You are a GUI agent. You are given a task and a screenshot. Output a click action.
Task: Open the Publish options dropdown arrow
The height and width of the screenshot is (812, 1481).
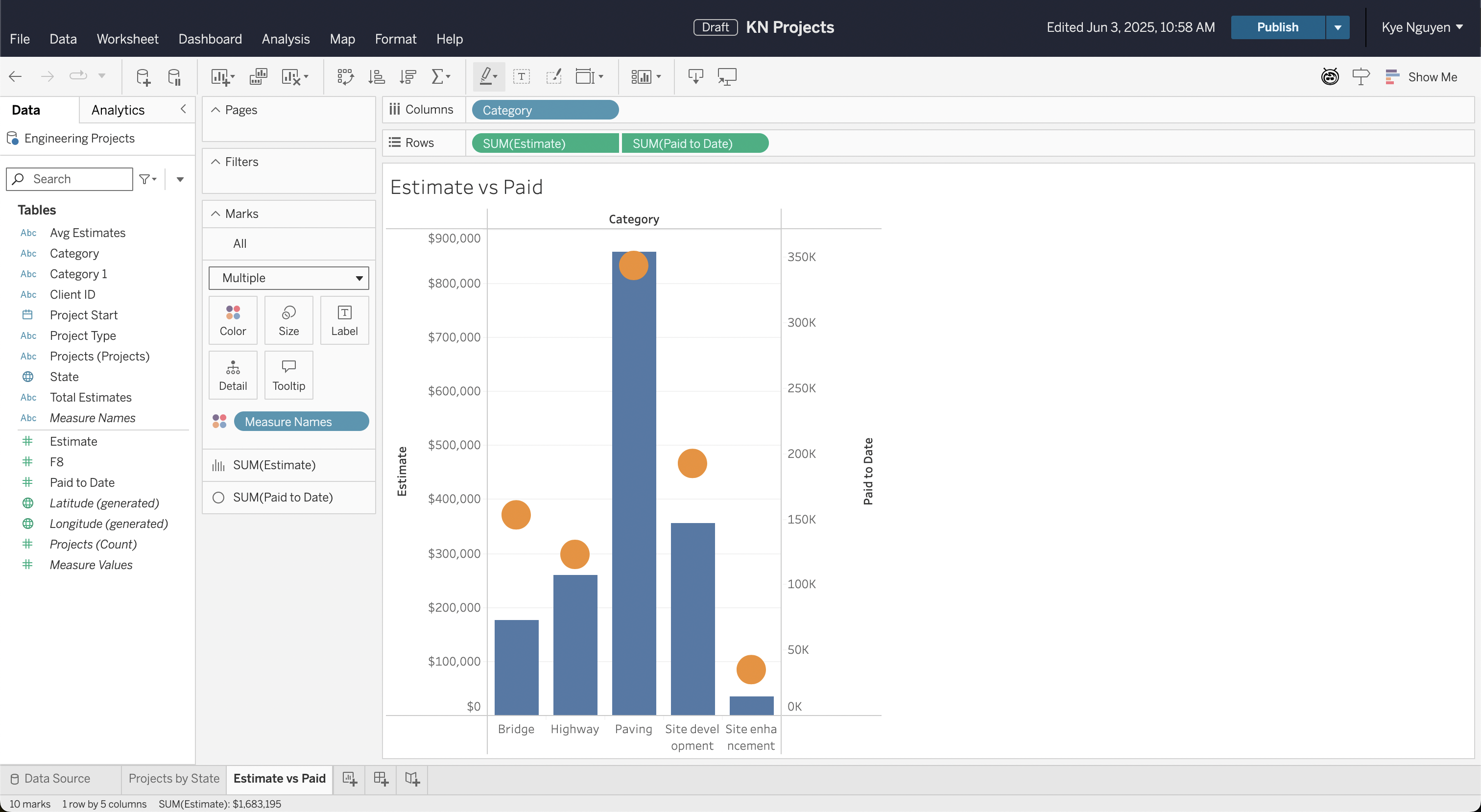point(1338,27)
